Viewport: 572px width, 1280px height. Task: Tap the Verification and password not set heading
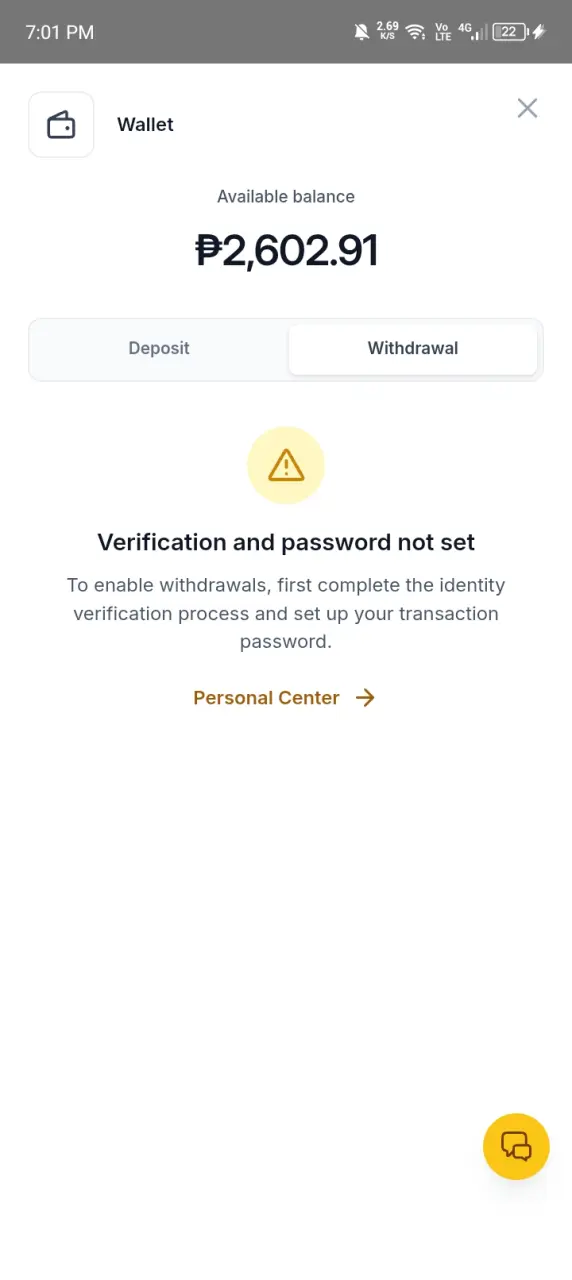[286, 542]
